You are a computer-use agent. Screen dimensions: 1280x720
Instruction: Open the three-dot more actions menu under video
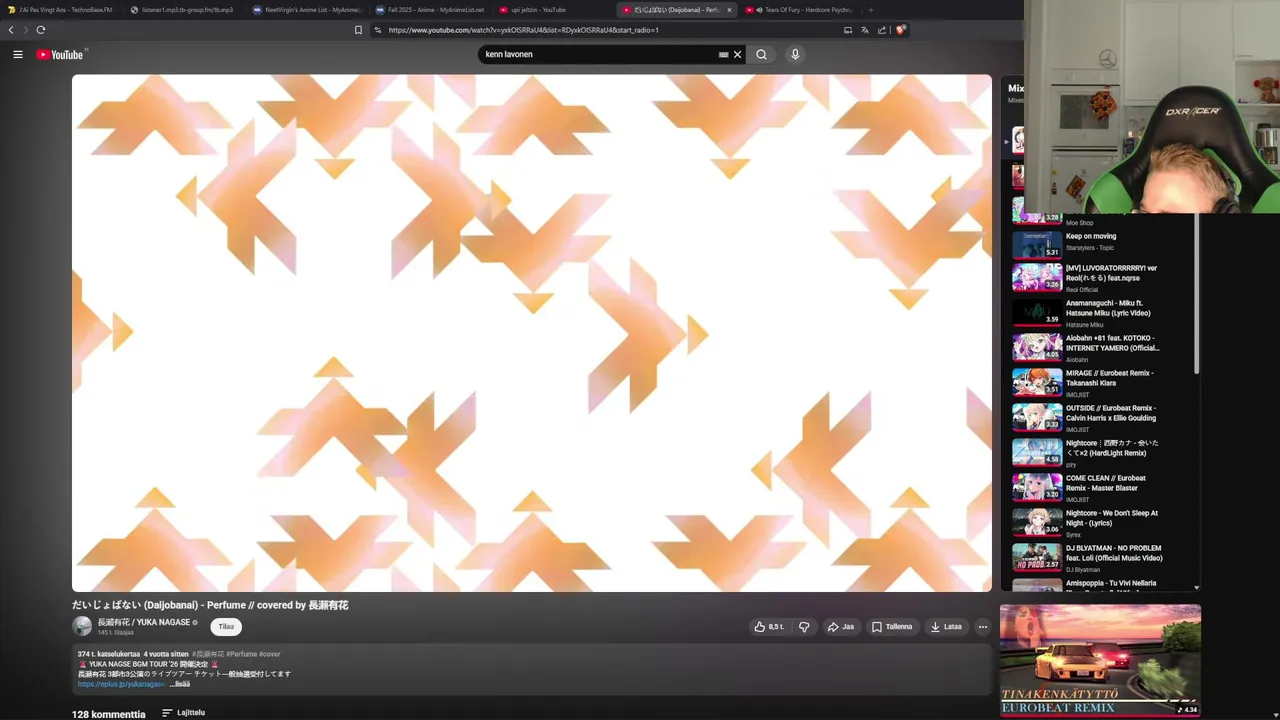(x=983, y=627)
